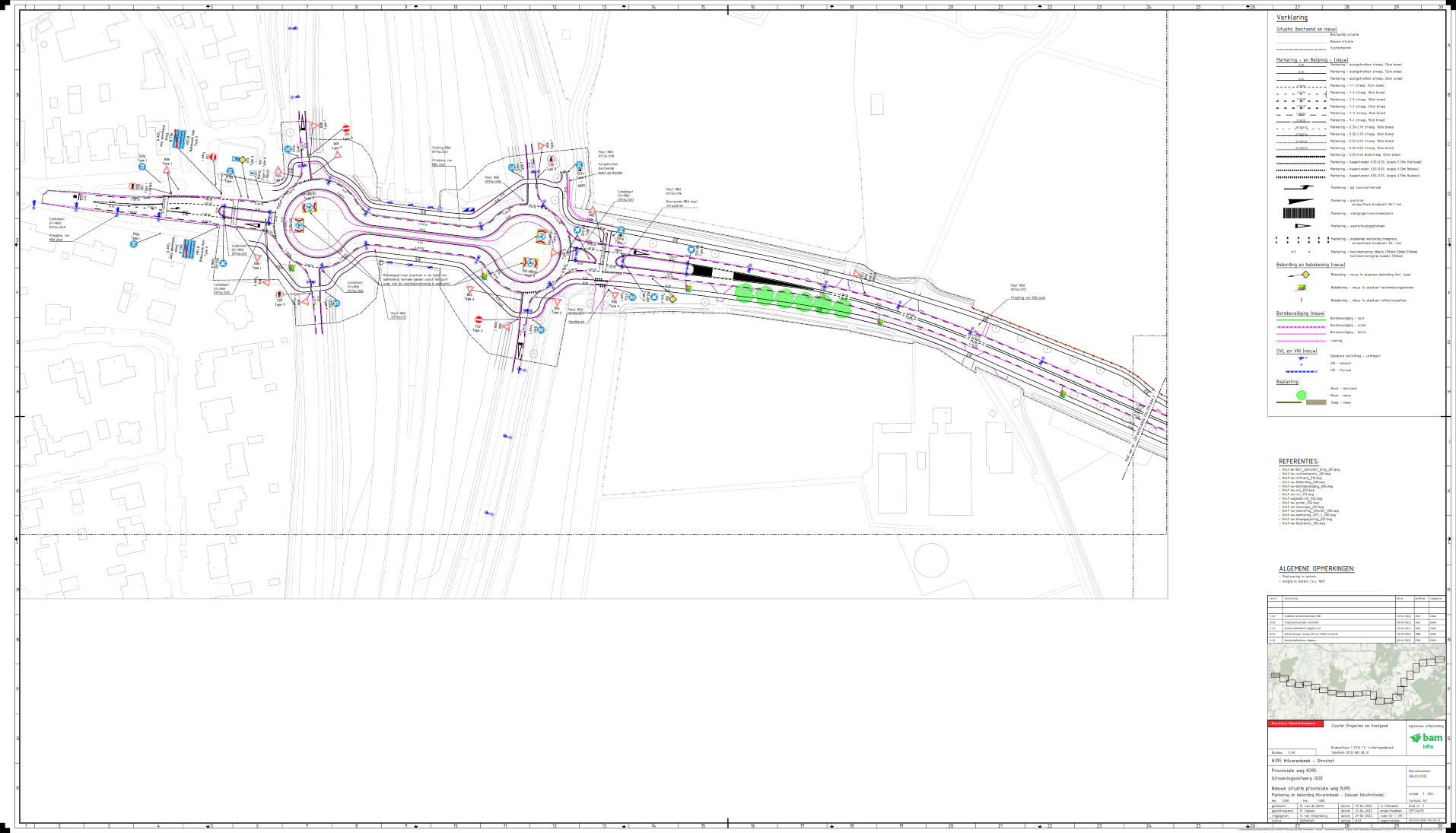Click the brown Haag nieuw swatch in legend
The height and width of the screenshot is (833, 1456).
coord(1315,402)
